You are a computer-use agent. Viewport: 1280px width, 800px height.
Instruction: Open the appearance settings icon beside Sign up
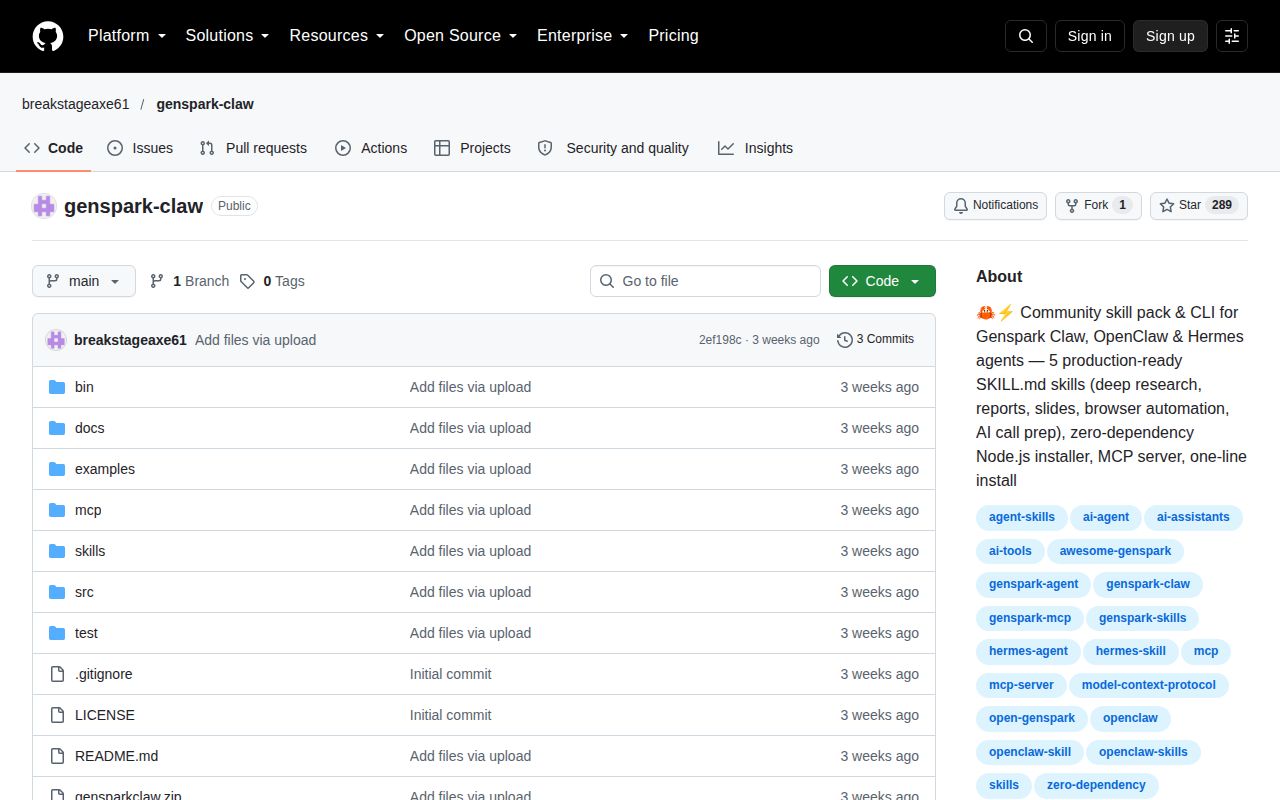(1232, 36)
